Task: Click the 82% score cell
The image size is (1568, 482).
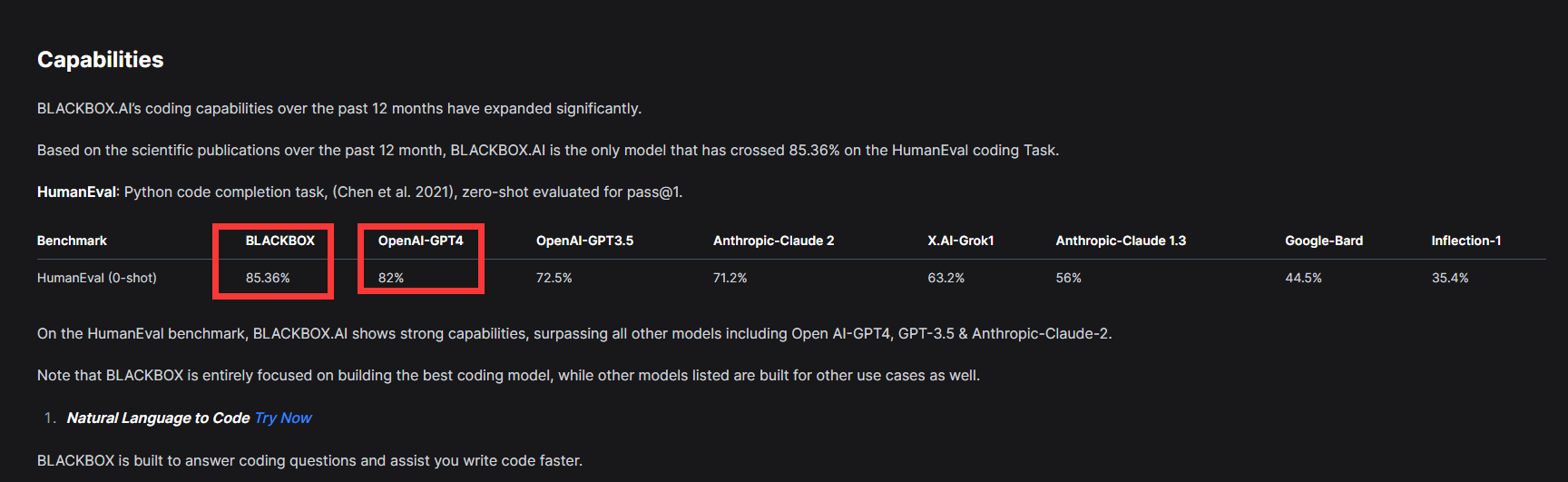Action: [391, 278]
